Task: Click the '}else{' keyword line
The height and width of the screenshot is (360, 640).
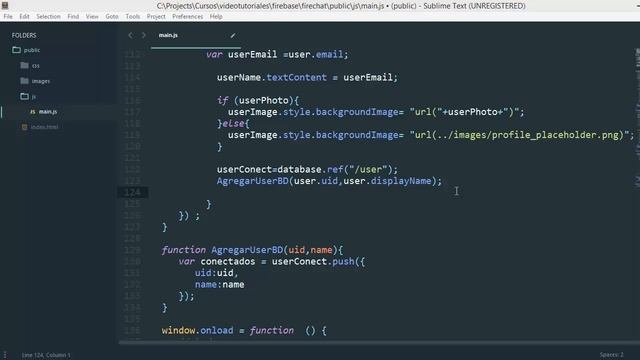Action: tap(233, 123)
